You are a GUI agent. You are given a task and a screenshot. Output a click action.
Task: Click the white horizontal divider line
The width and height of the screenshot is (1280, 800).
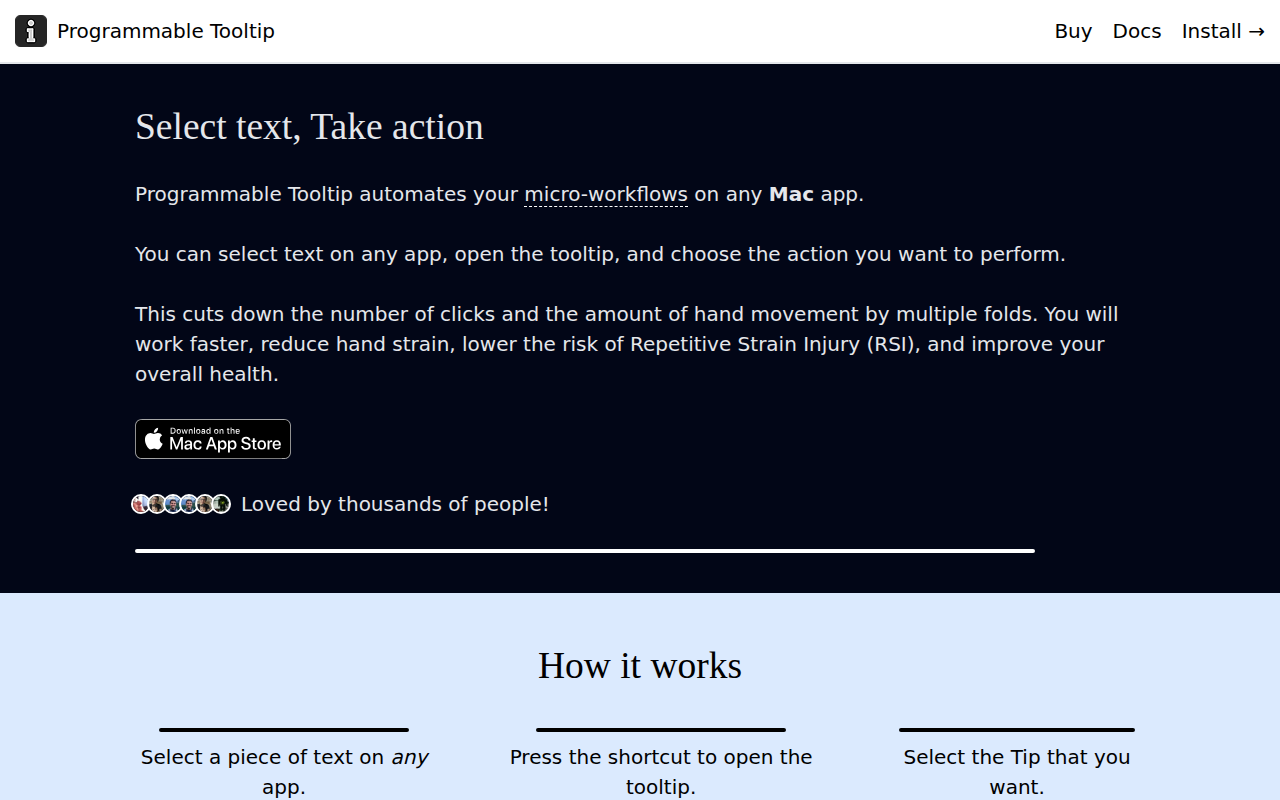click(x=585, y=551)
